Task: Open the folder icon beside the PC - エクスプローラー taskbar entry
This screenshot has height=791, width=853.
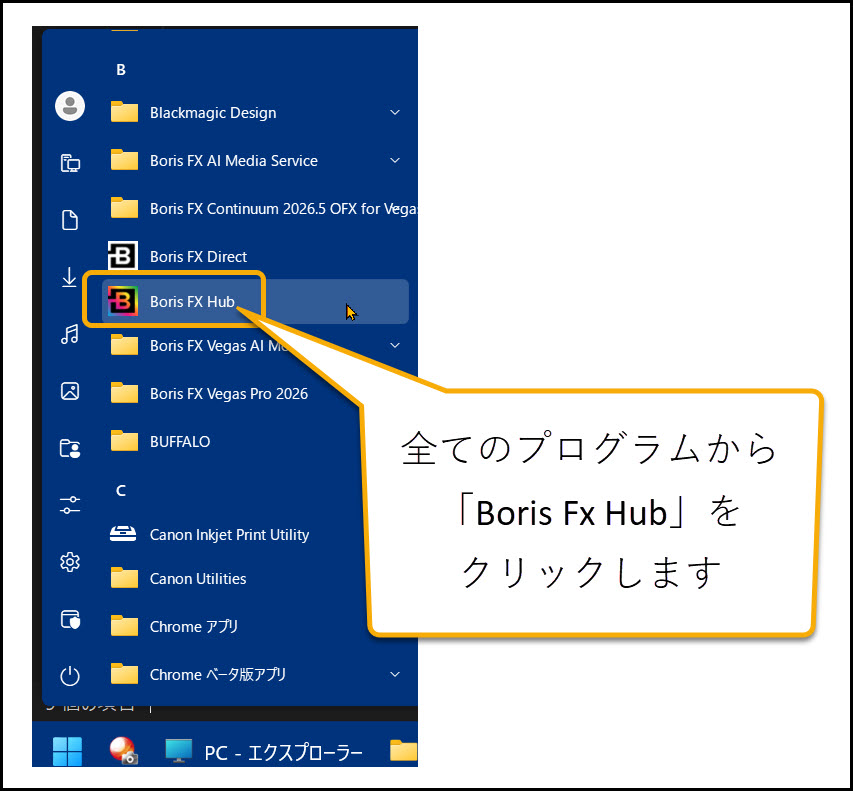Action: point(404,751)
